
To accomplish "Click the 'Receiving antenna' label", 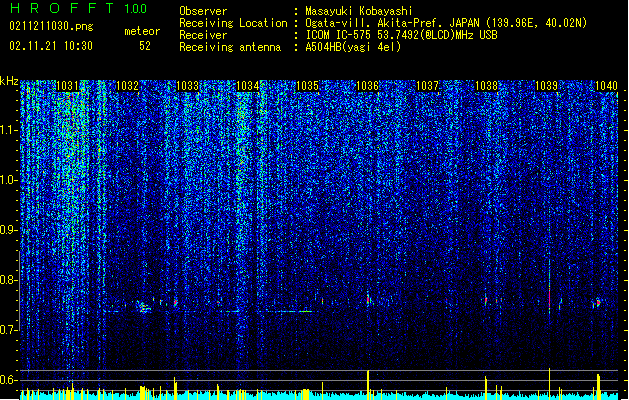I will pyautogui.click(x=230, y=47).
